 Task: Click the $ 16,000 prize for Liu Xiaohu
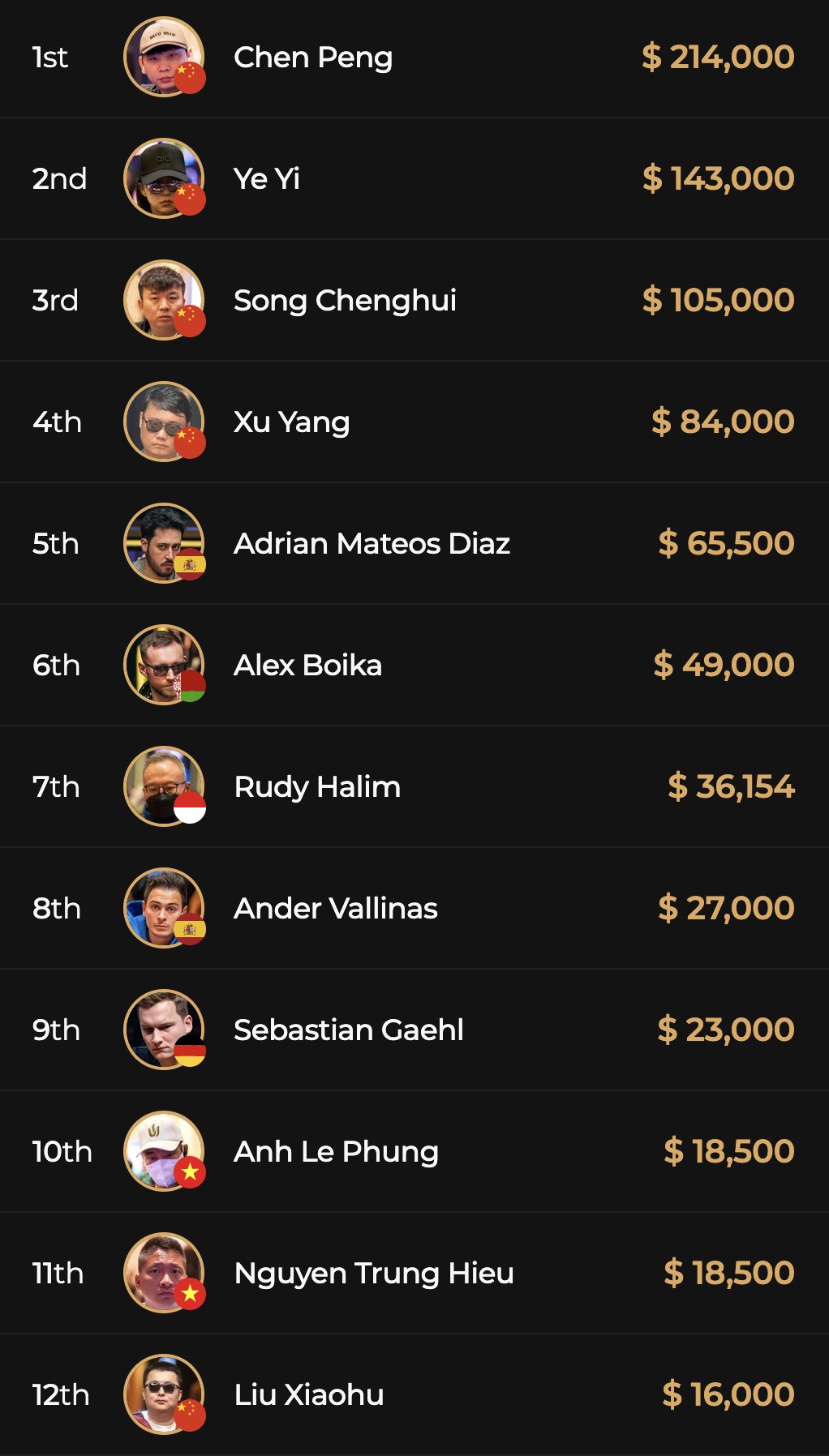(728, 1395)
